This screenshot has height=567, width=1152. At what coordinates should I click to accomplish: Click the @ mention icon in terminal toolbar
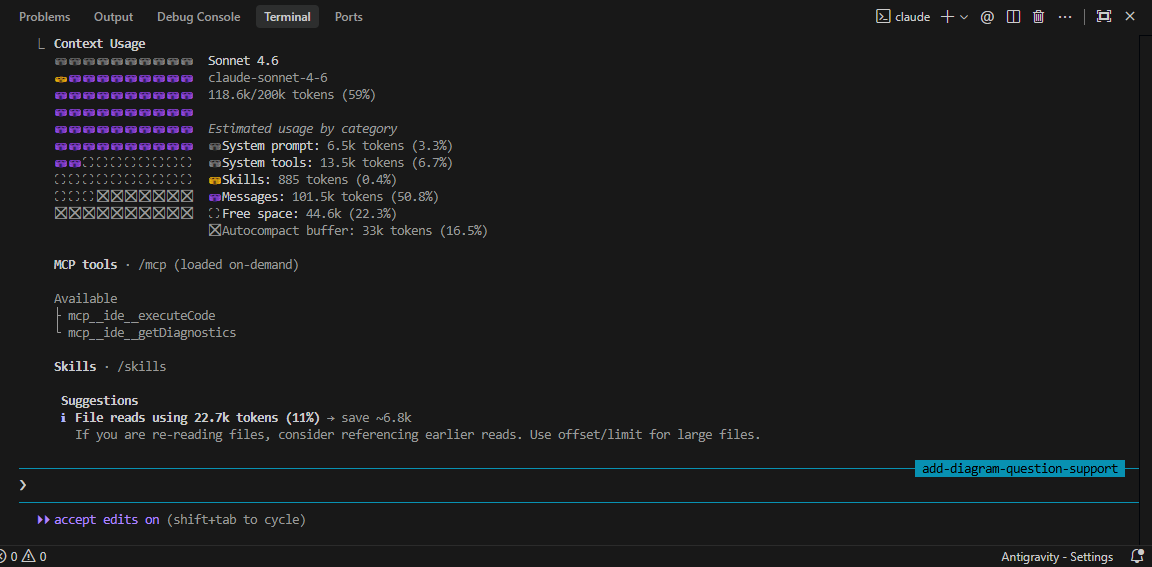[x=987, y=17]
